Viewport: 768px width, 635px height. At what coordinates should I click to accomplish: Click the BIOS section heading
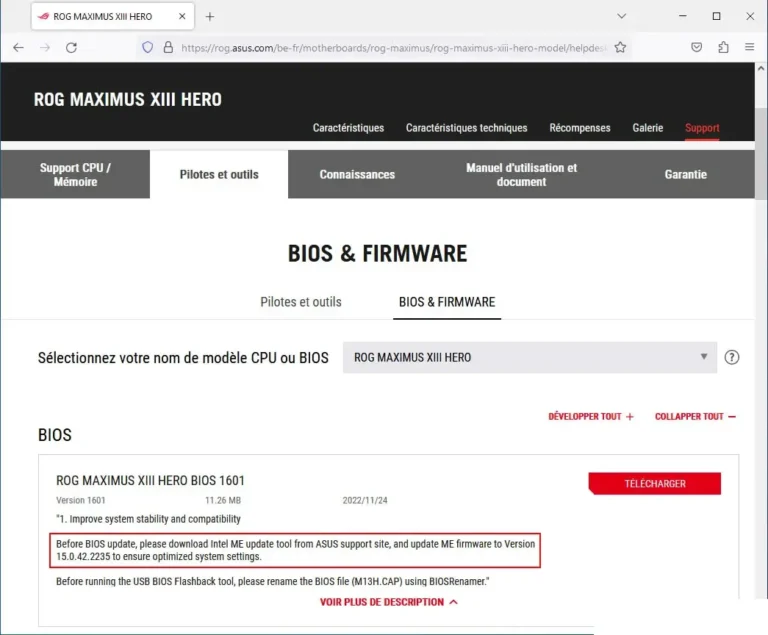point(55,435)
